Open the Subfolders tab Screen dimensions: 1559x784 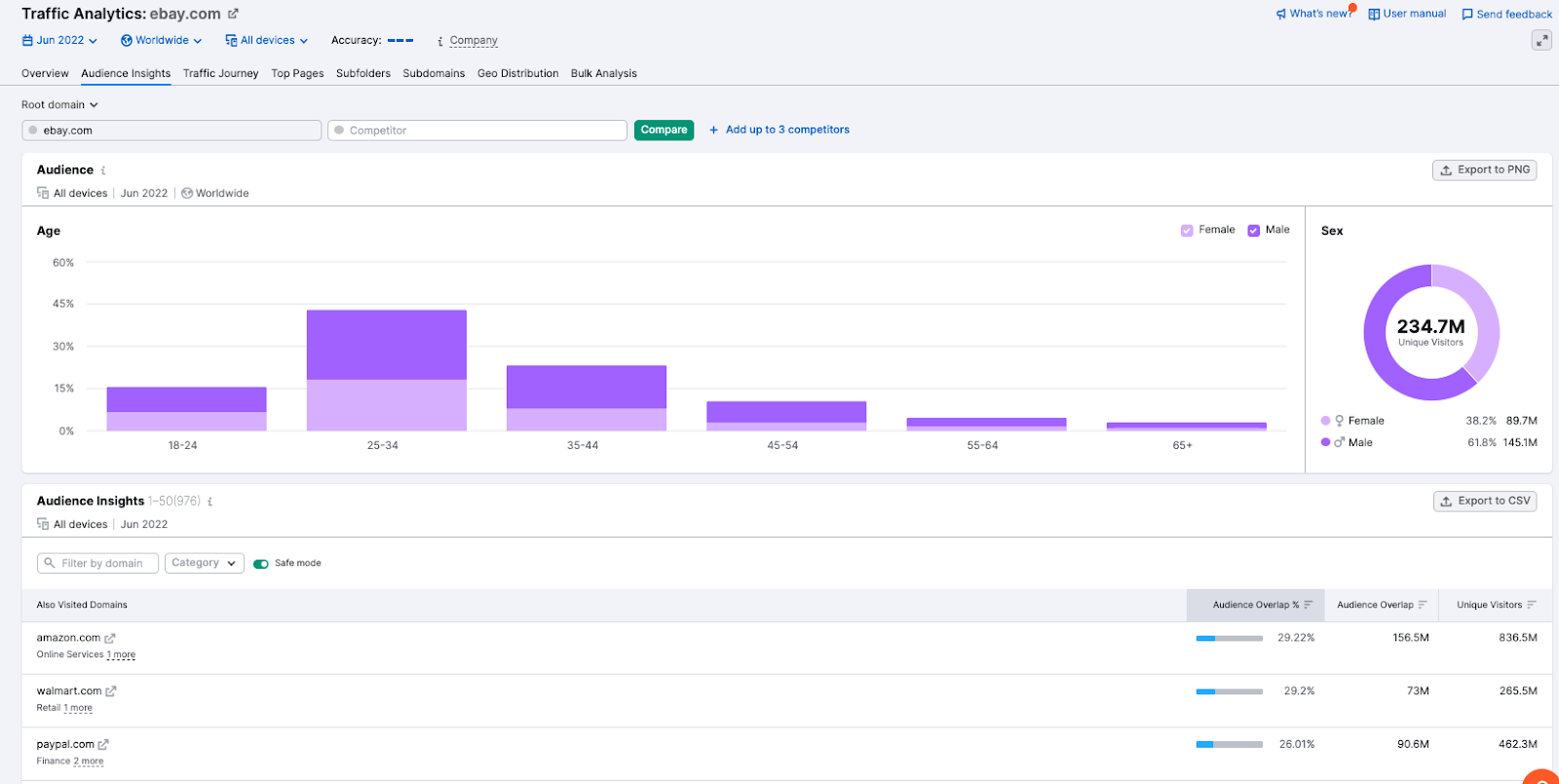pos(363,74)
